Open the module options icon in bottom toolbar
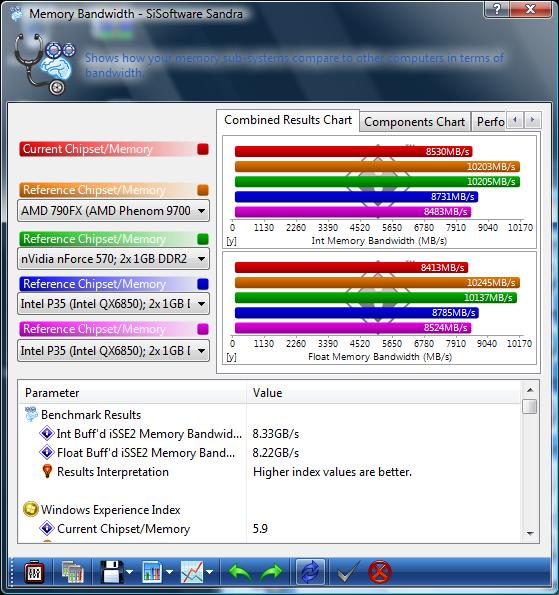The height and width of the screenshot is (595, 559). (34, 572)
